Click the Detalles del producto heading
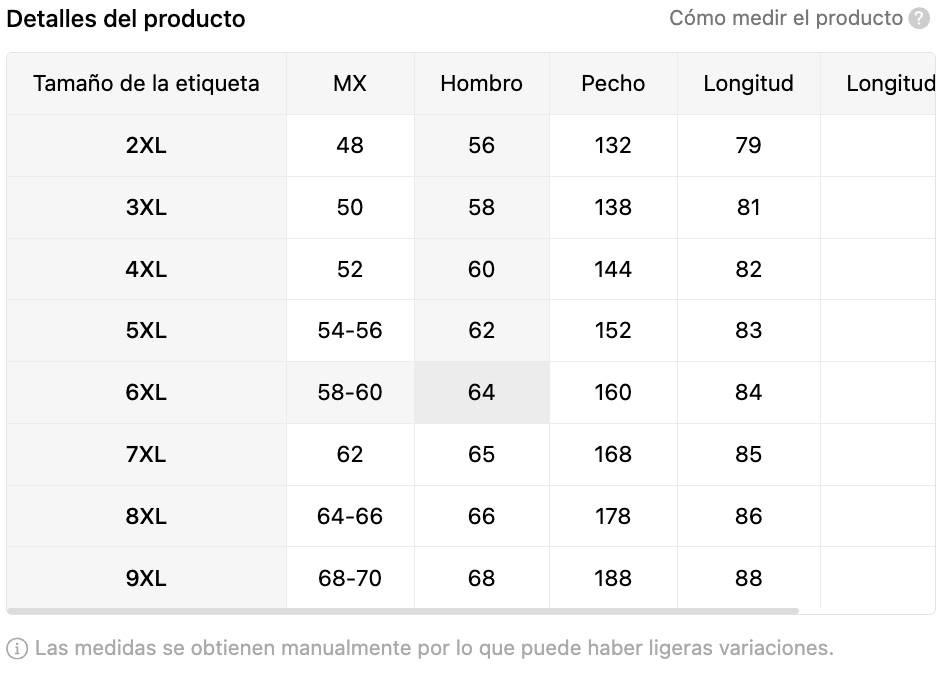 (x=126, y=19)
